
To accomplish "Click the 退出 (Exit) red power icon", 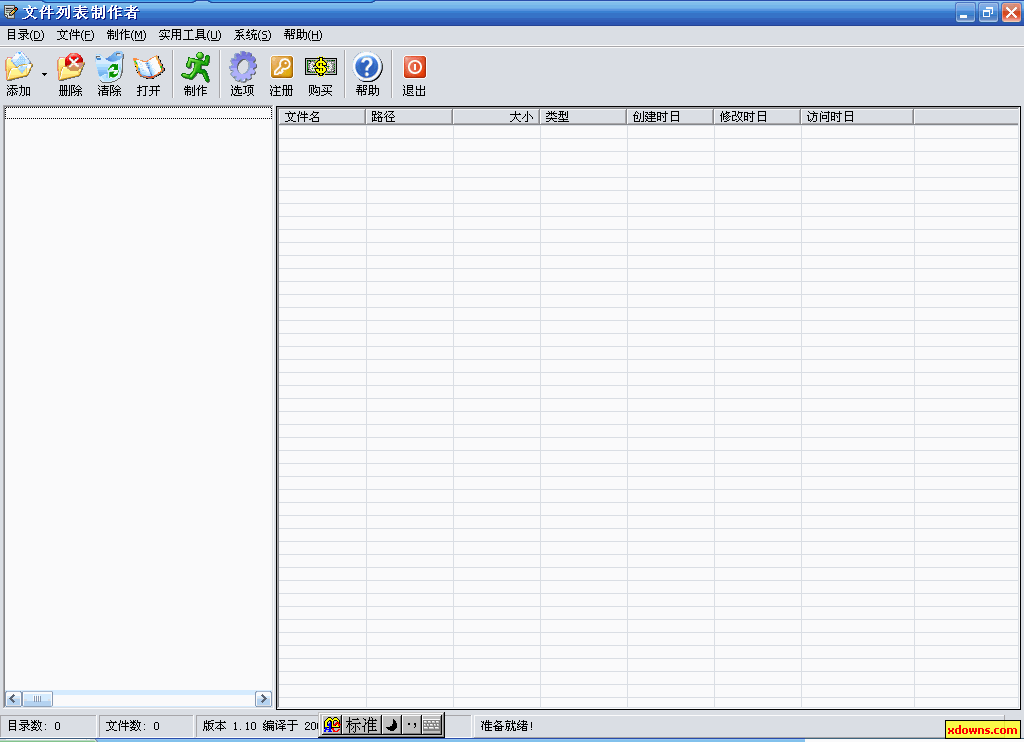I will click(414, 67).
